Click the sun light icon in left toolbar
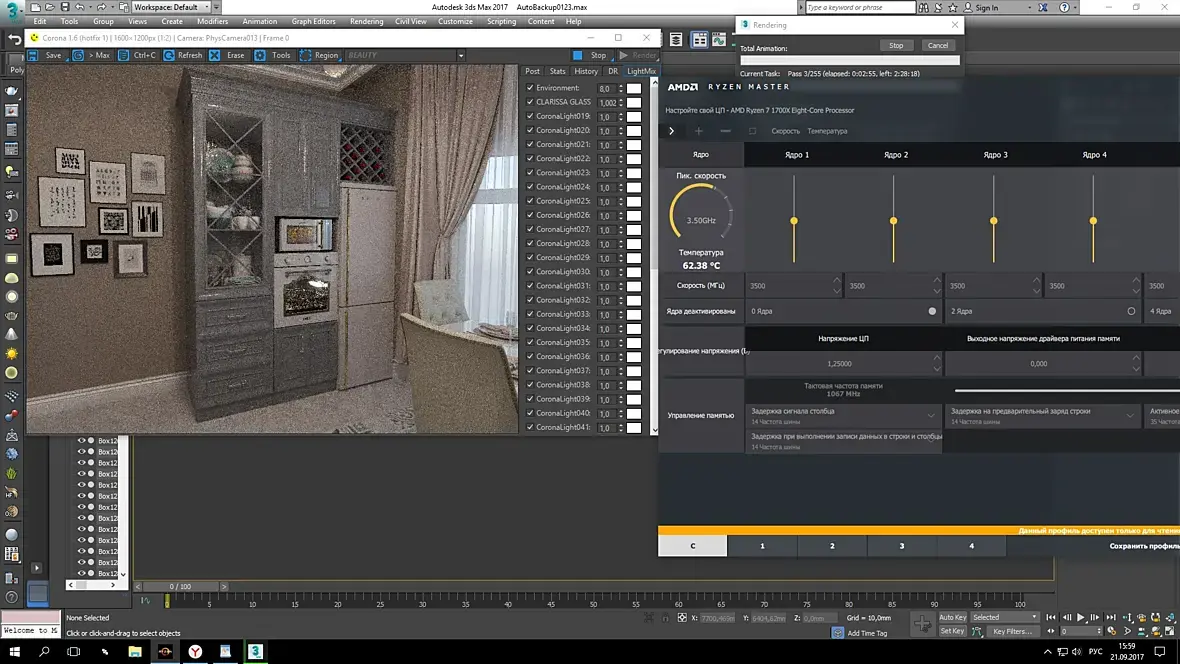This screenshot has width=1180, height=664. click(x=11, y=354)
